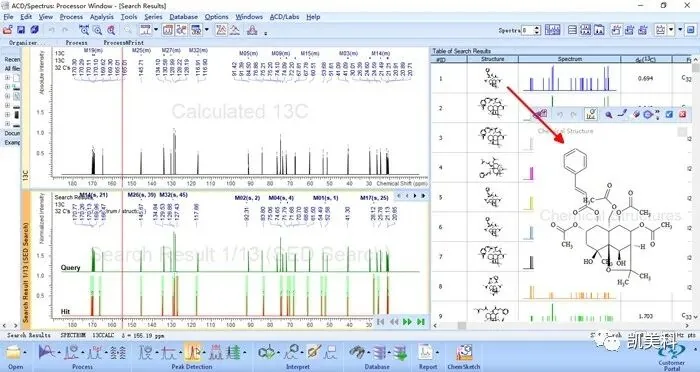Click the Spectra number stepper field
The width and height of the screenshot is (700, 372).
(x=531, y=30)
